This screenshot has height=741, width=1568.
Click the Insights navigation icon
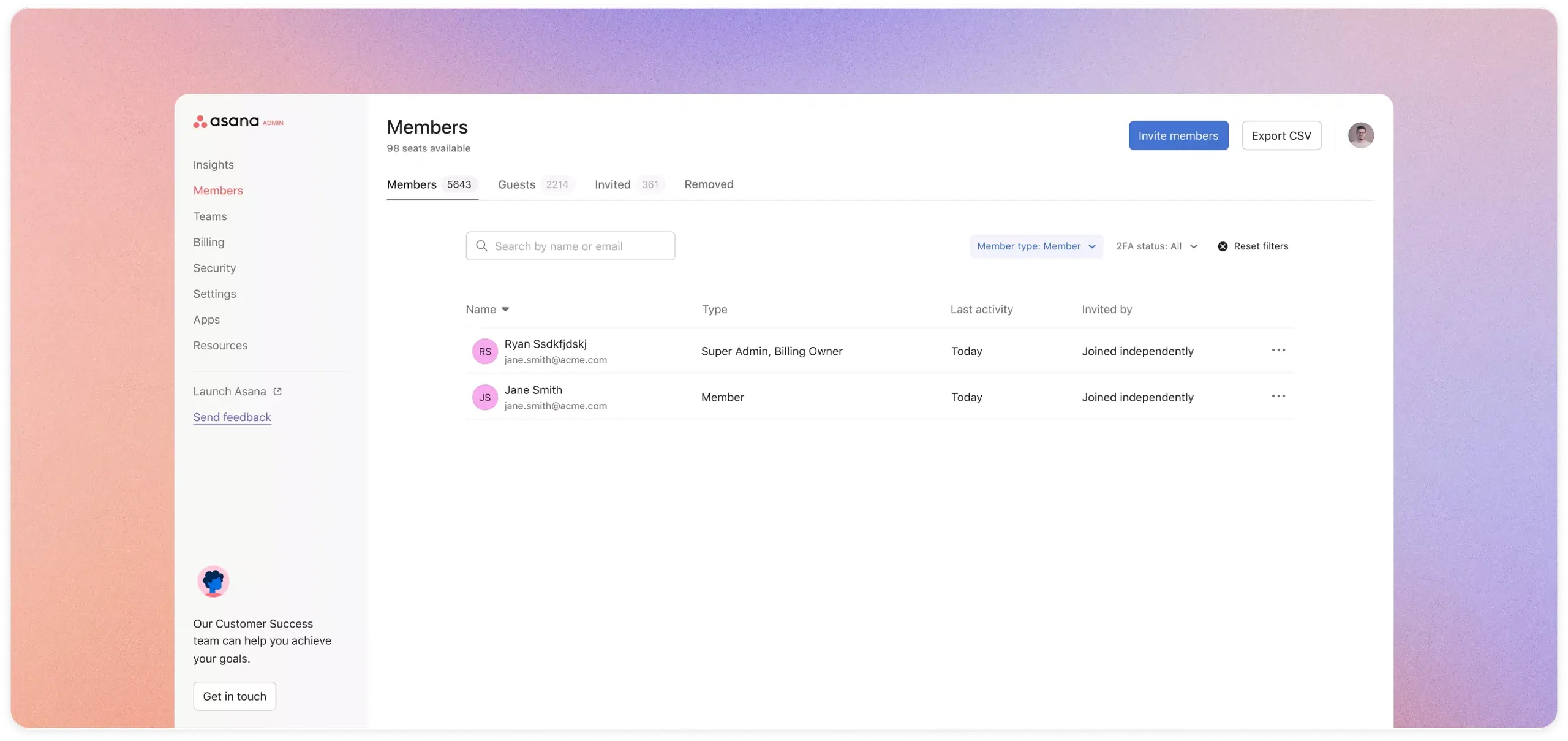pos(213,164)
